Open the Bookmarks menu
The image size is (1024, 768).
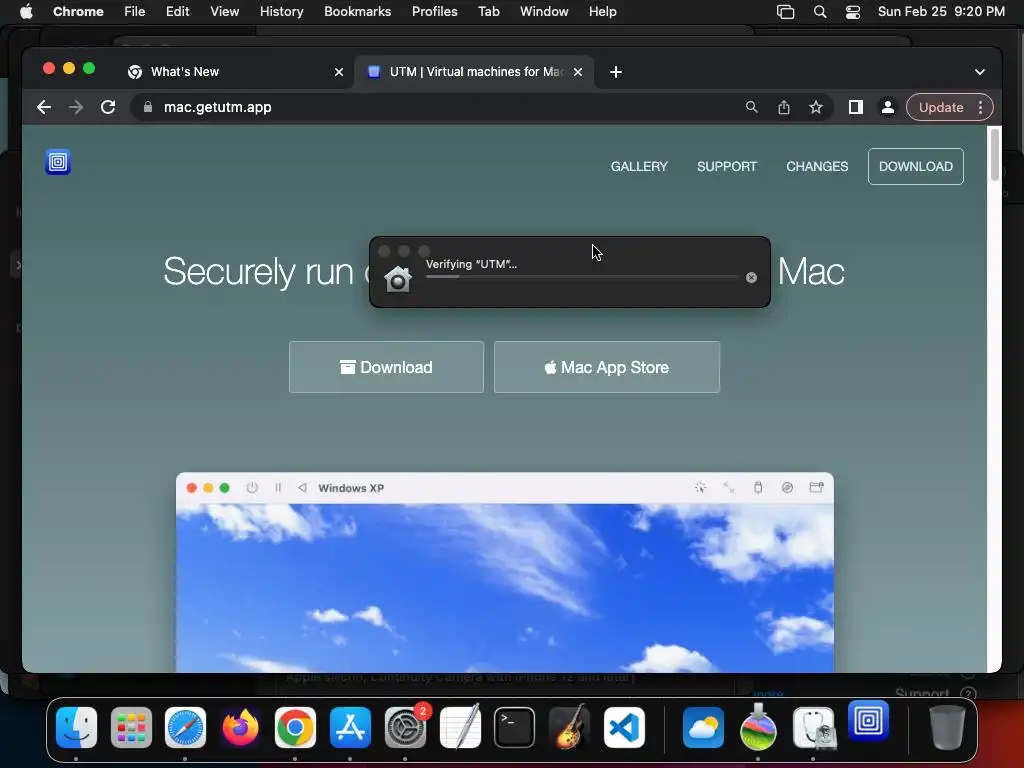tap(357, 12)
